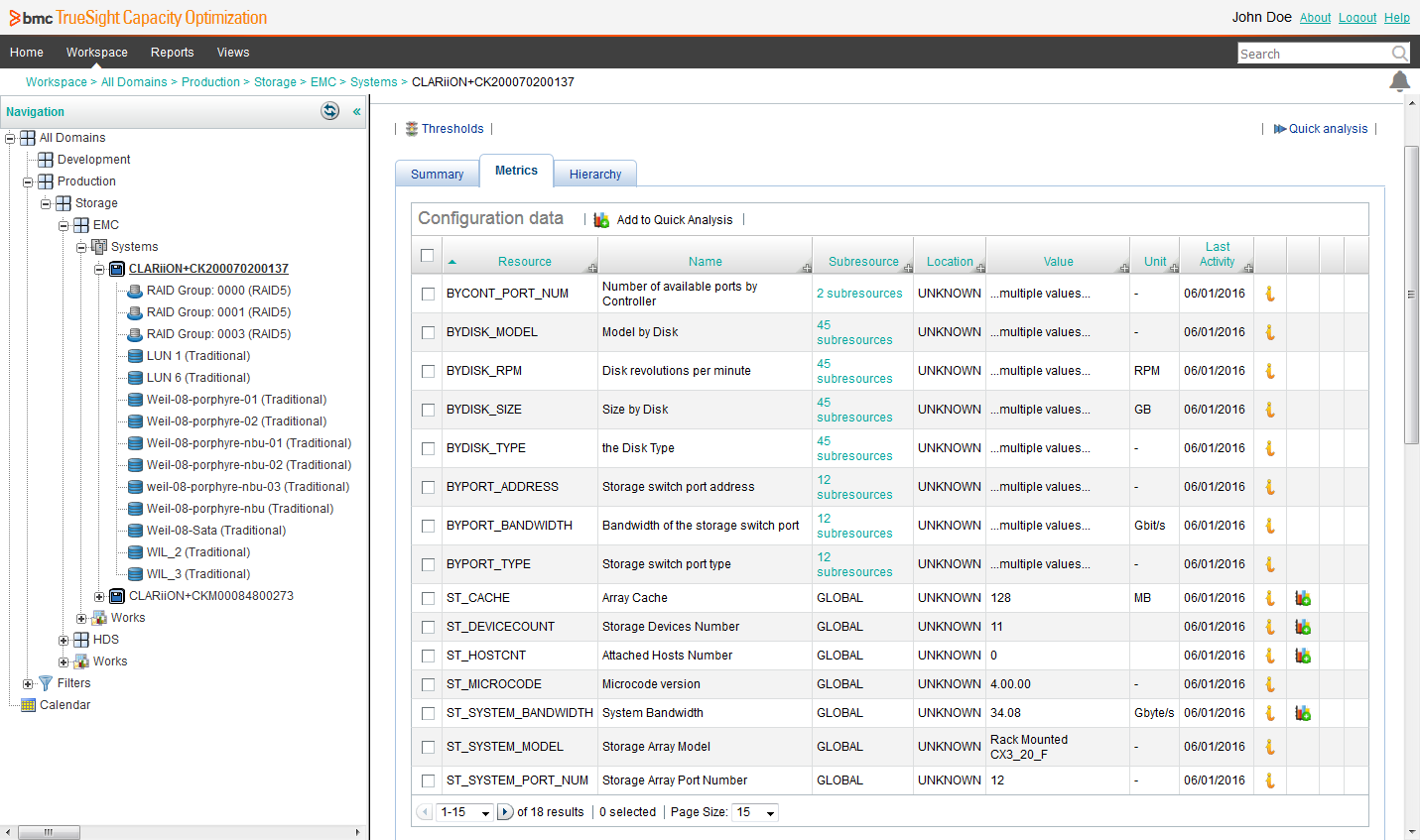Open info icon for BYDISK_MODEL row
Image resolution: width=1420 pixels, height=840 pixels.
(x=1270, y=332)
